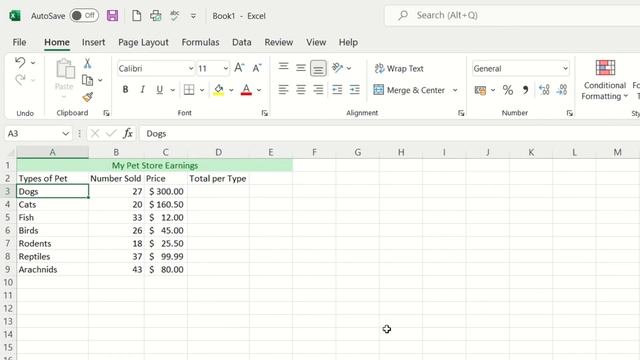Switch to the View tab
Viewport: 640px width, 360px height.
pos(316,42)
